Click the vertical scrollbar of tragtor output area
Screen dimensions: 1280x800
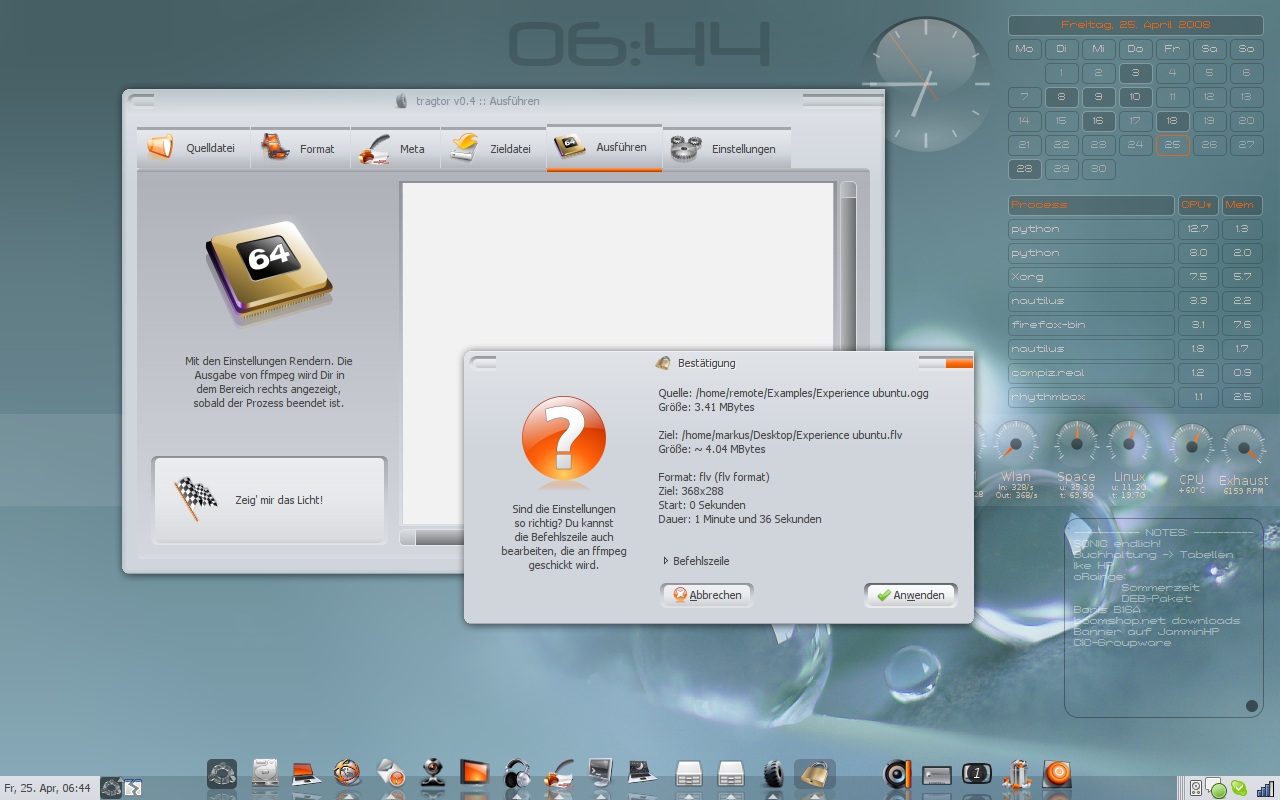tap(848, 265)
